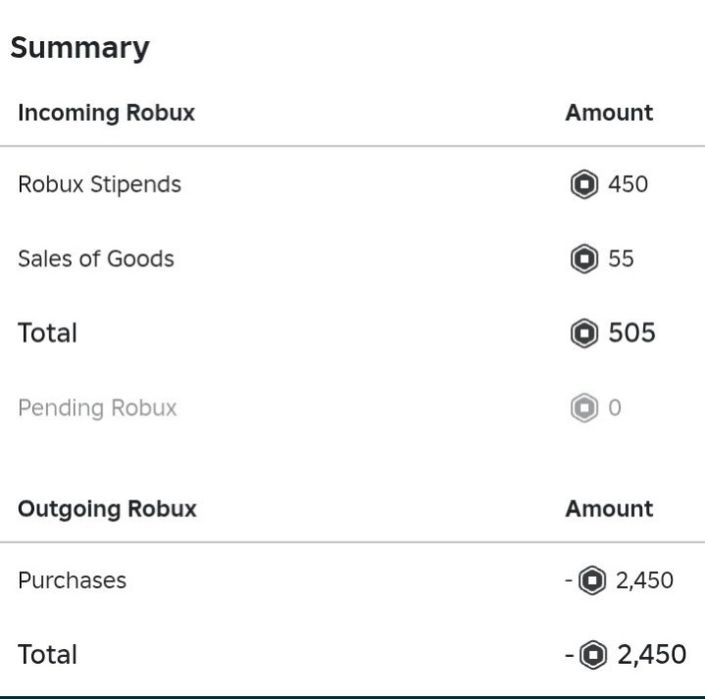The image size is (705, 699).
Task: Click the greyed Robux icon for Pending Robux
Action: pyautogui.click(x=584, y=408)
